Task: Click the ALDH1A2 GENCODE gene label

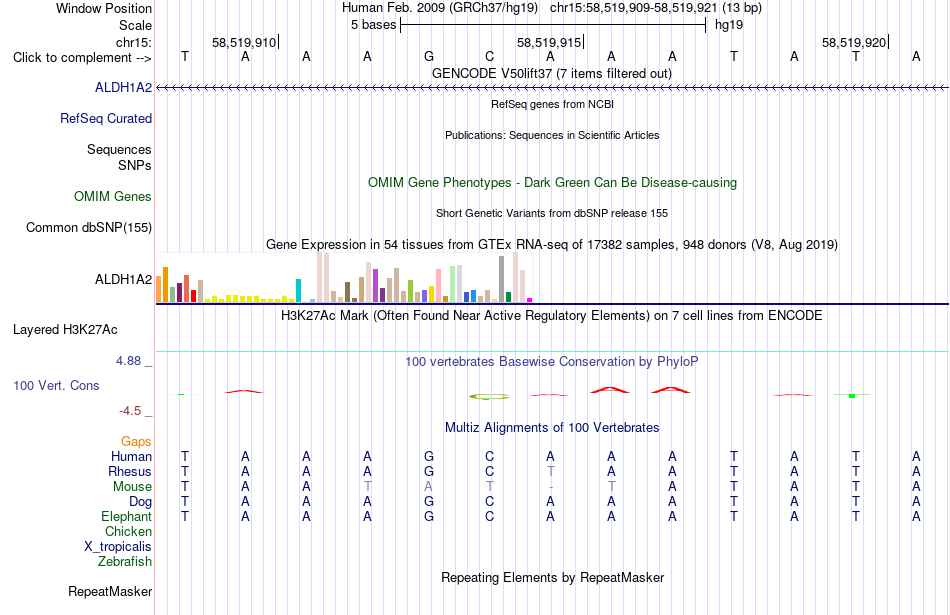Action: (x=124, y=88)
